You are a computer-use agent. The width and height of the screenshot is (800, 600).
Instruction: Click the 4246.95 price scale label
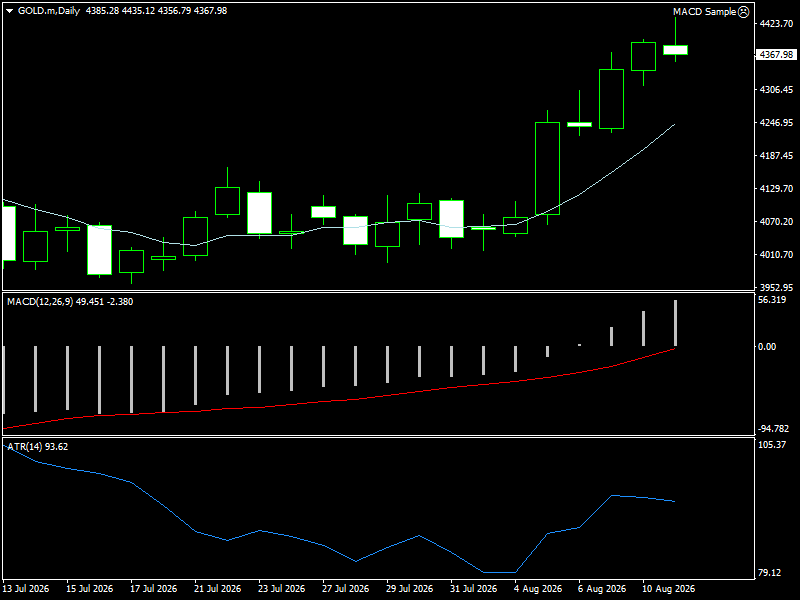click(776, 123)
